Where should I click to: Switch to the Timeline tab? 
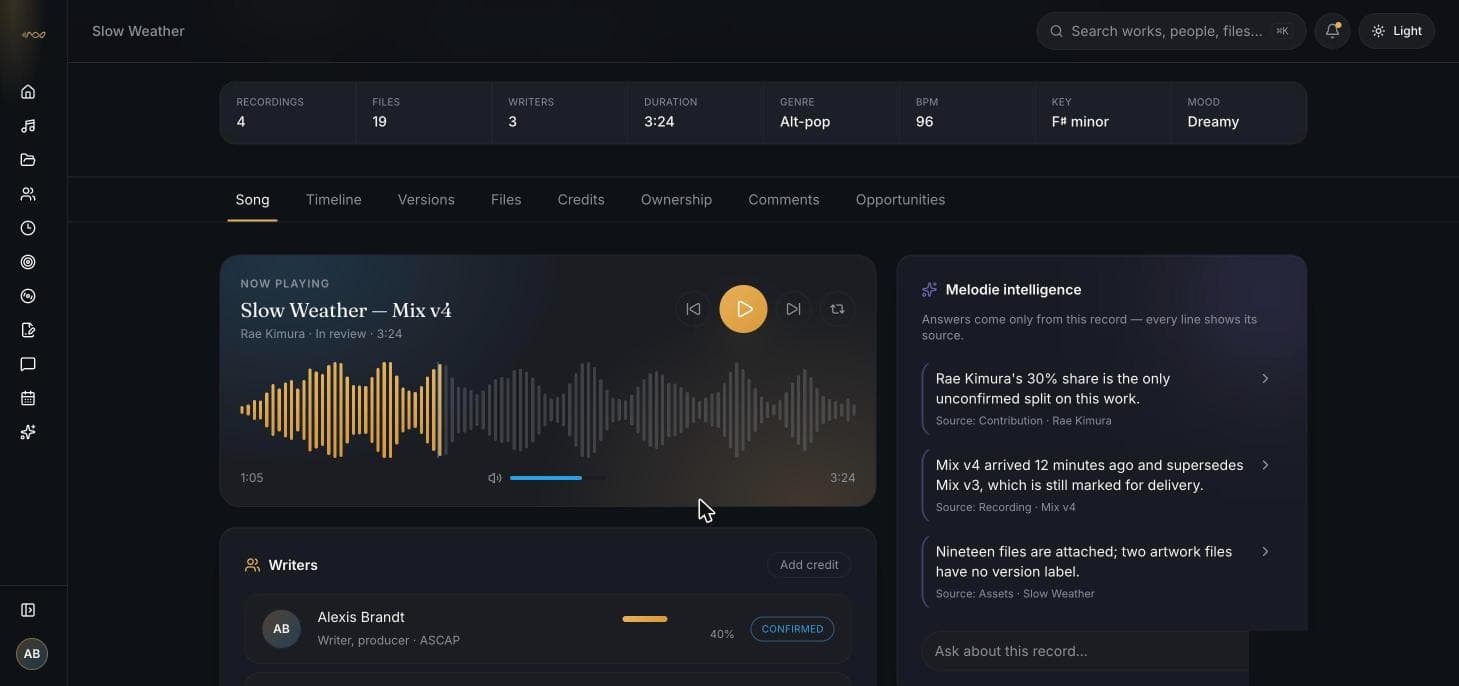[x=334, y=200]
